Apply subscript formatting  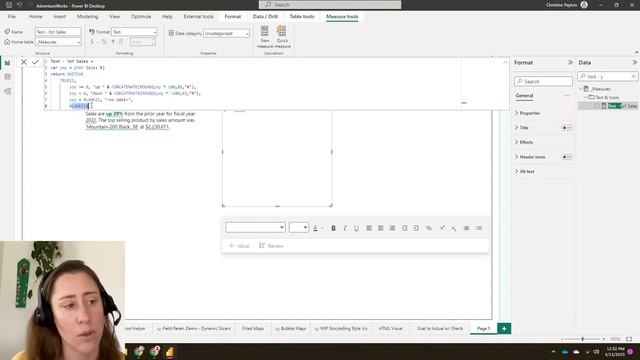pyautogui.click(x=454, y=228)
